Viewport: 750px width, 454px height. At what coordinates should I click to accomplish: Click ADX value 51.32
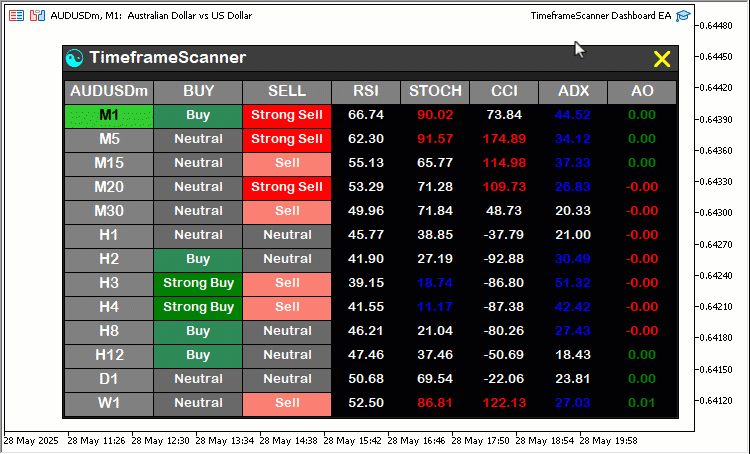(x=573, y=283)
